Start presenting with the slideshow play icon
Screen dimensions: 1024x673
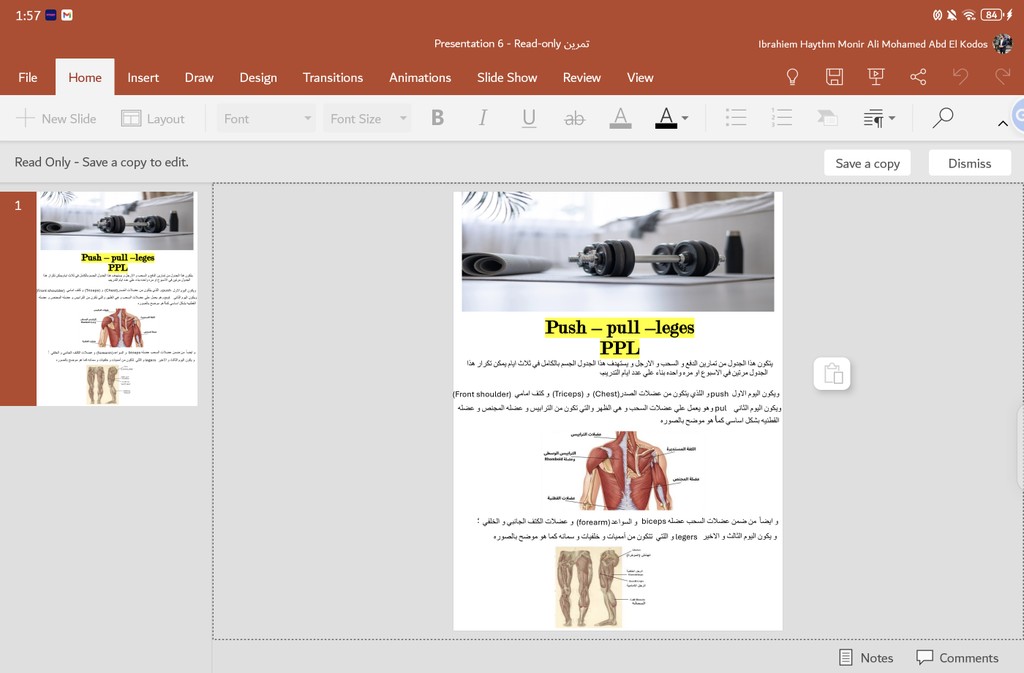pos(876,77)
